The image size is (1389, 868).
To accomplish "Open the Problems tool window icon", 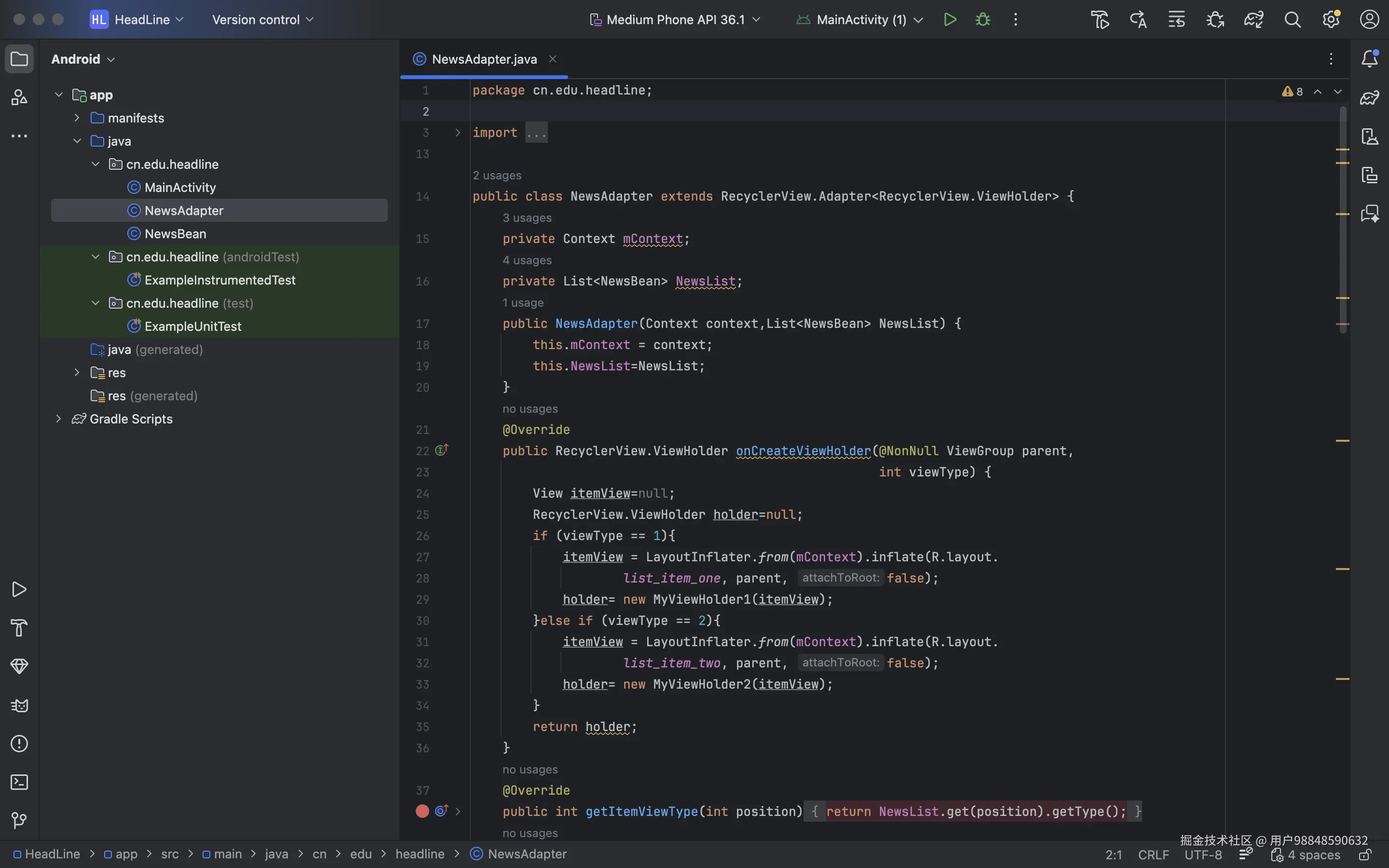I will coord(19,744).
